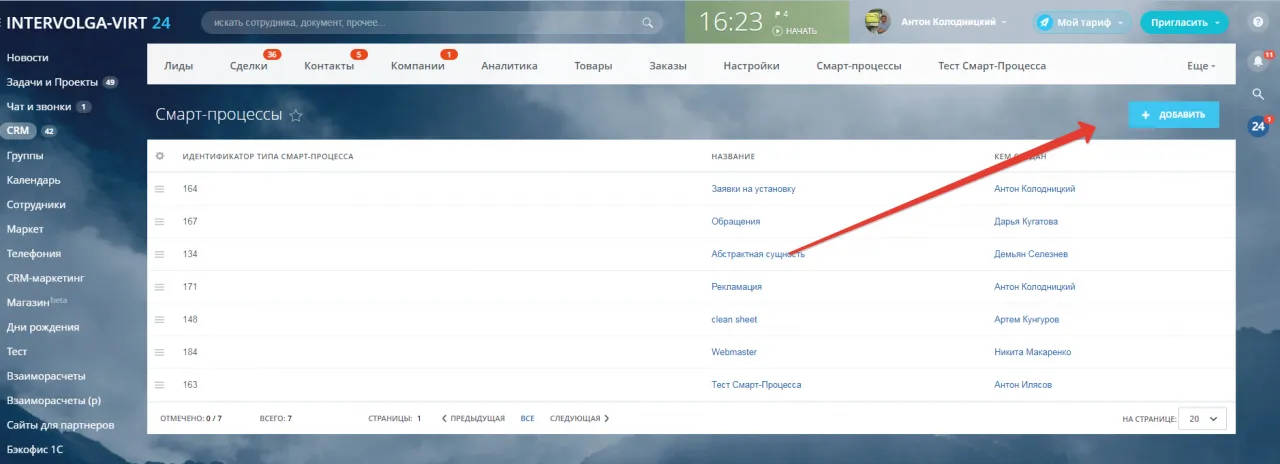Click Следующая pagination link
The height and width of the screenshot is (464, 1280).
[578, 419]
